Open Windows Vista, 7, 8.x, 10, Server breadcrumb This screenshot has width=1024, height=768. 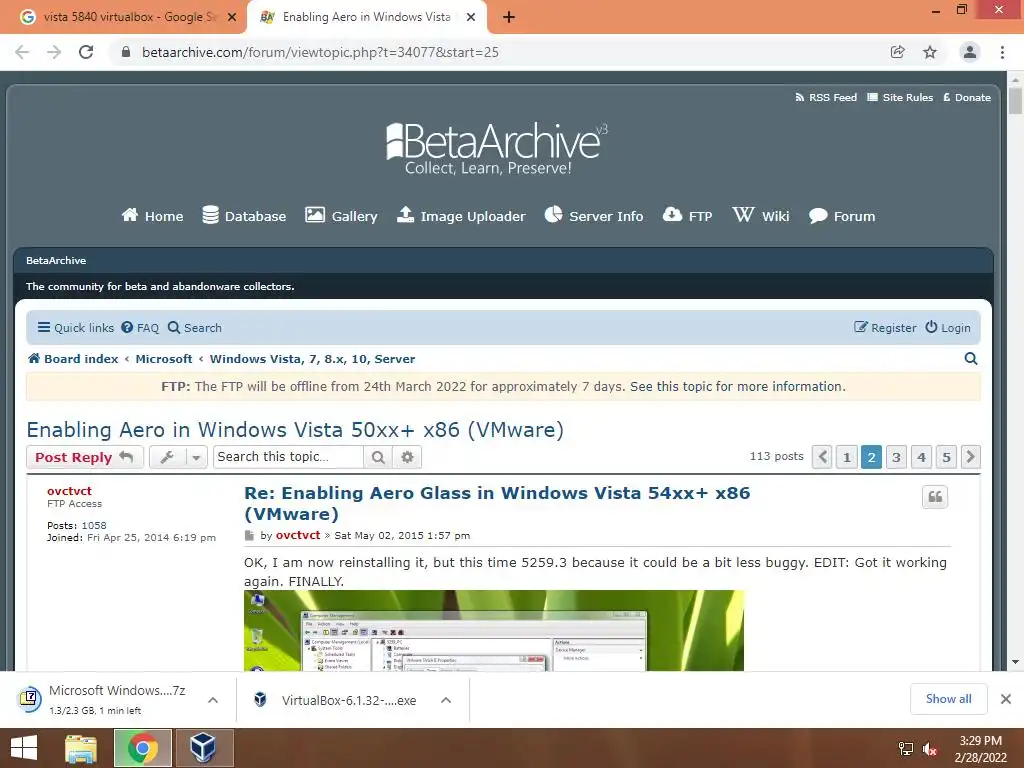(312, 359)
